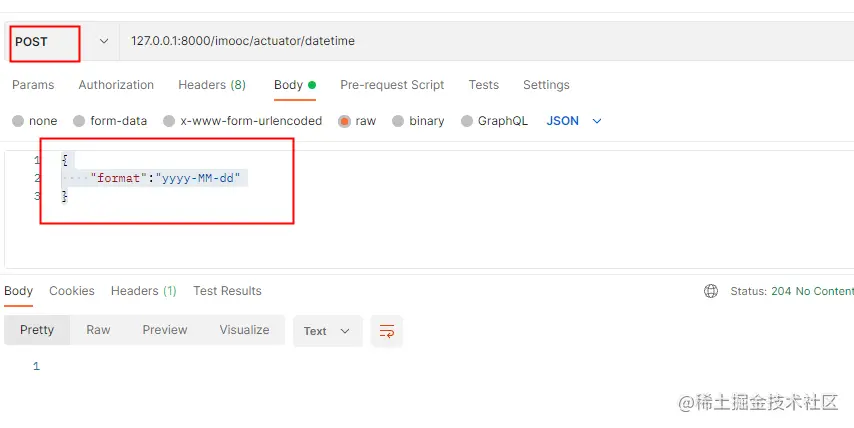Open the Text response format dropdown

[327, 331]
